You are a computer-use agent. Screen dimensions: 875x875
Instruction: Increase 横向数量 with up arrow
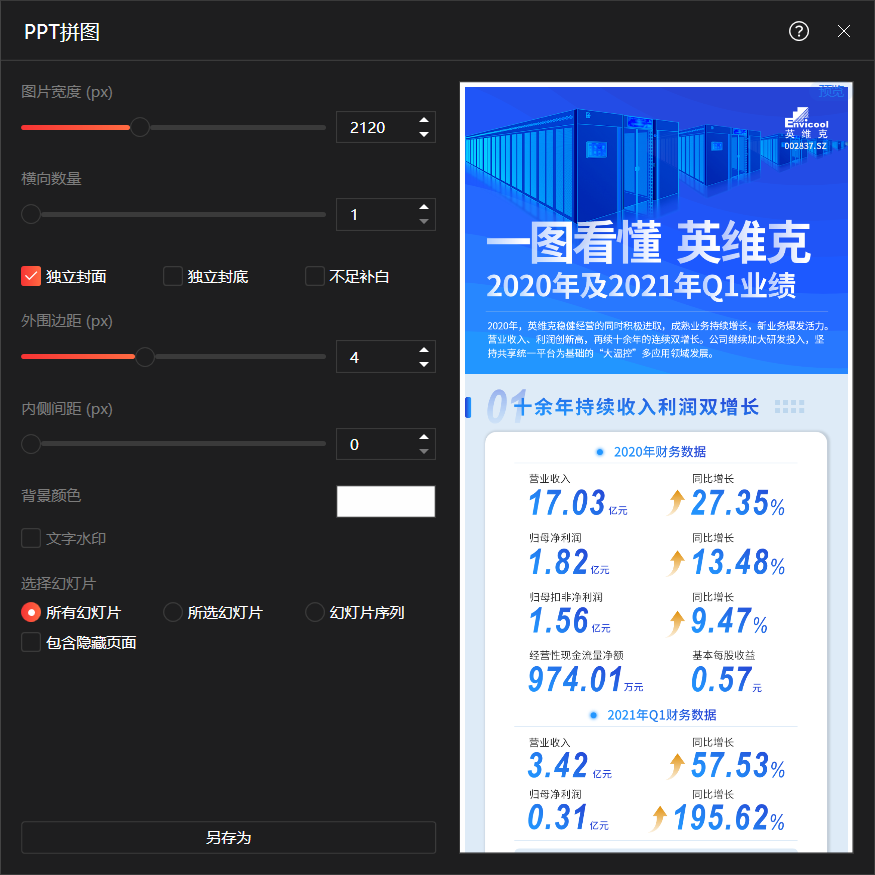point(424,207)
